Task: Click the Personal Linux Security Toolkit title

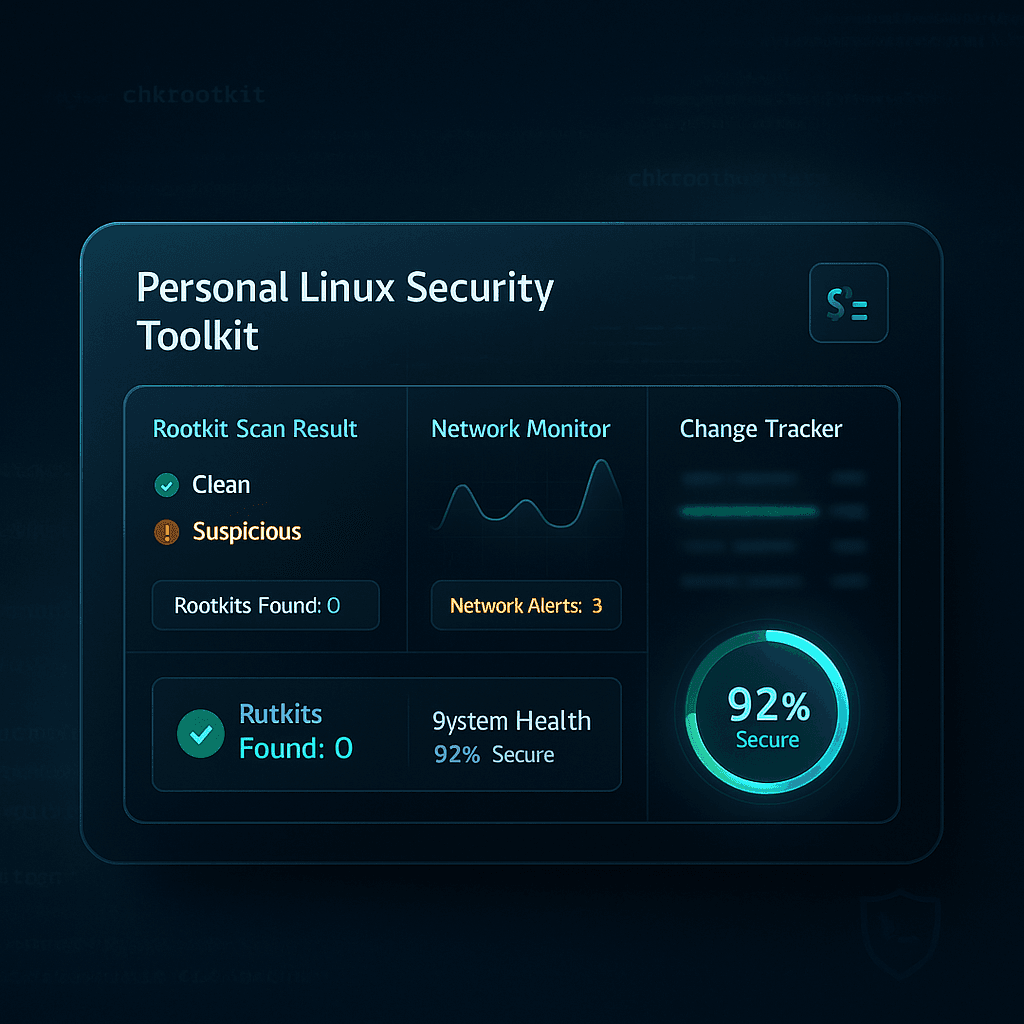Action: [x=345, y=310]
